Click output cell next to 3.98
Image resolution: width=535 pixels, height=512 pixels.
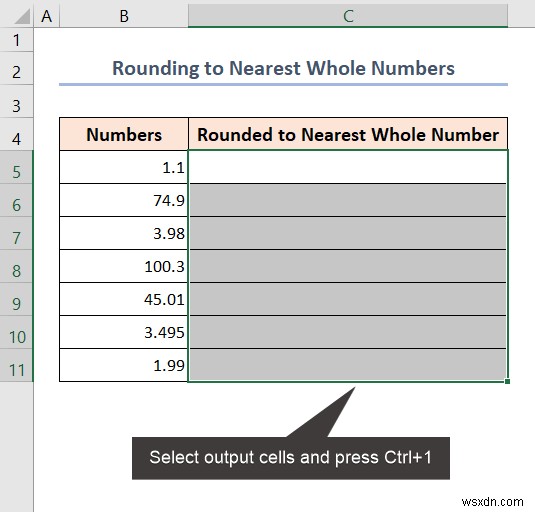348,233
